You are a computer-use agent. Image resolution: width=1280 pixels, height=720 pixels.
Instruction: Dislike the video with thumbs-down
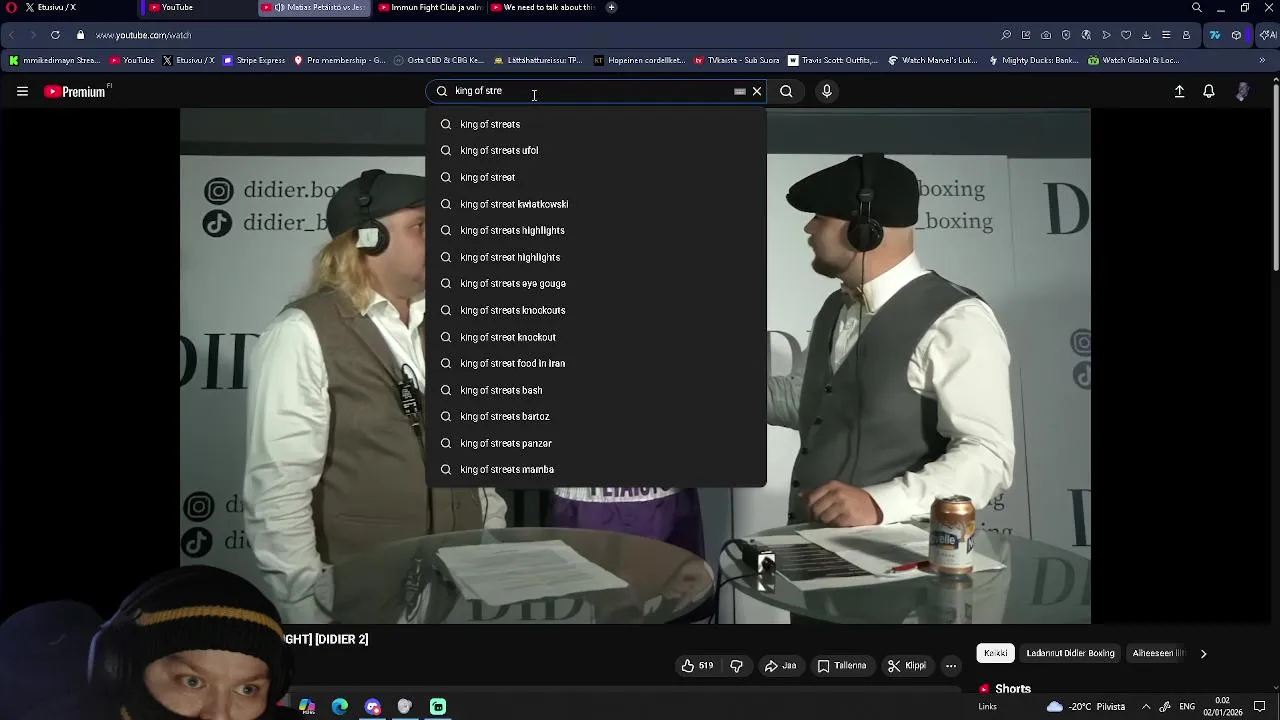(737, 666)
